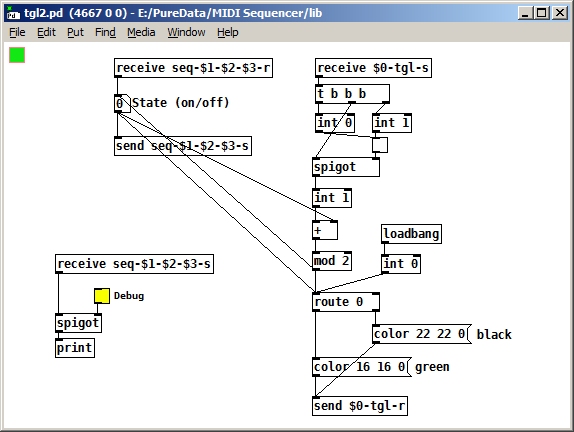Click the State (on/off) number box
The image size is (574, 432).
122,104
